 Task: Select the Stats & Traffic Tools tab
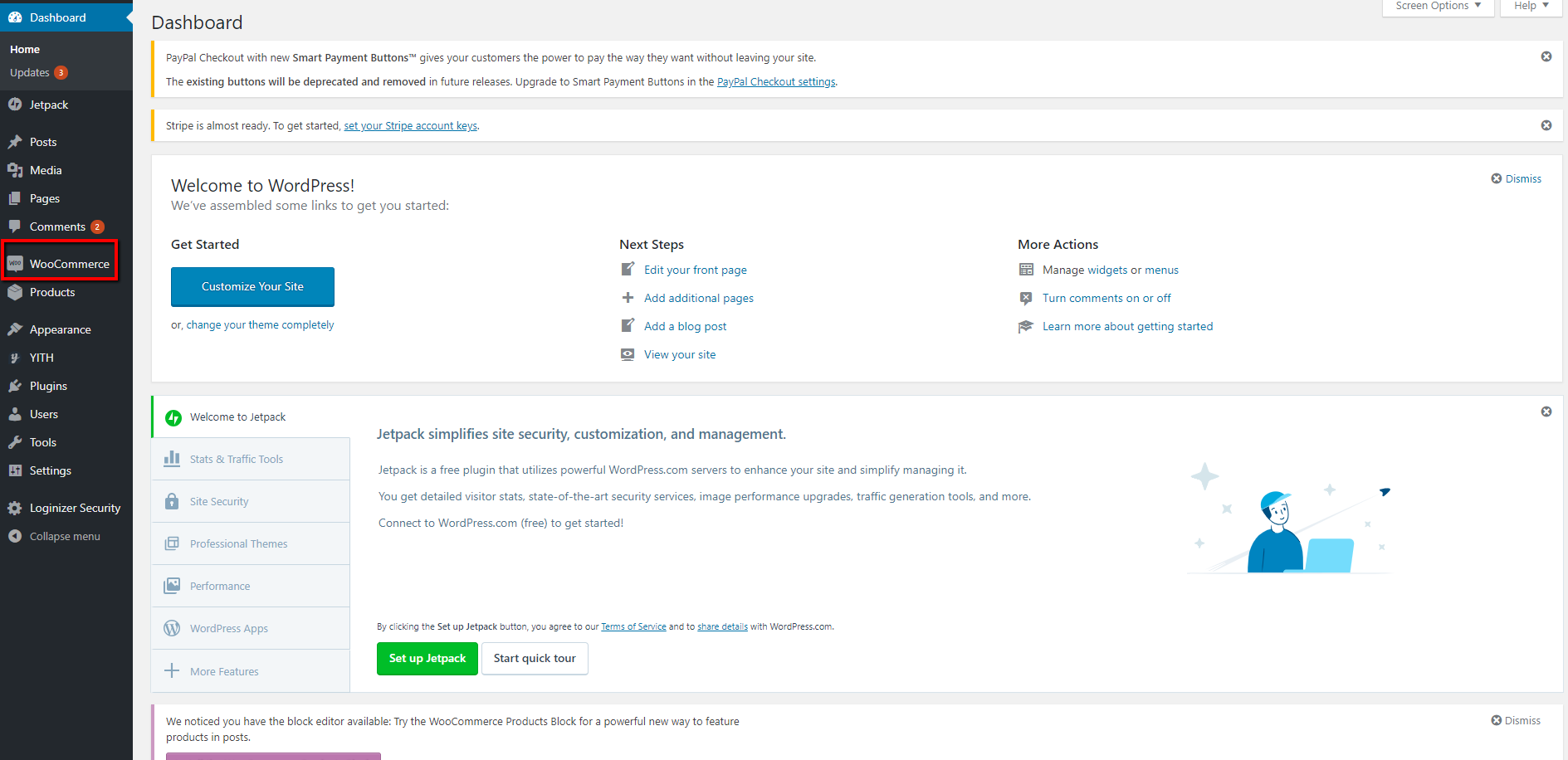tap(251, 459)
